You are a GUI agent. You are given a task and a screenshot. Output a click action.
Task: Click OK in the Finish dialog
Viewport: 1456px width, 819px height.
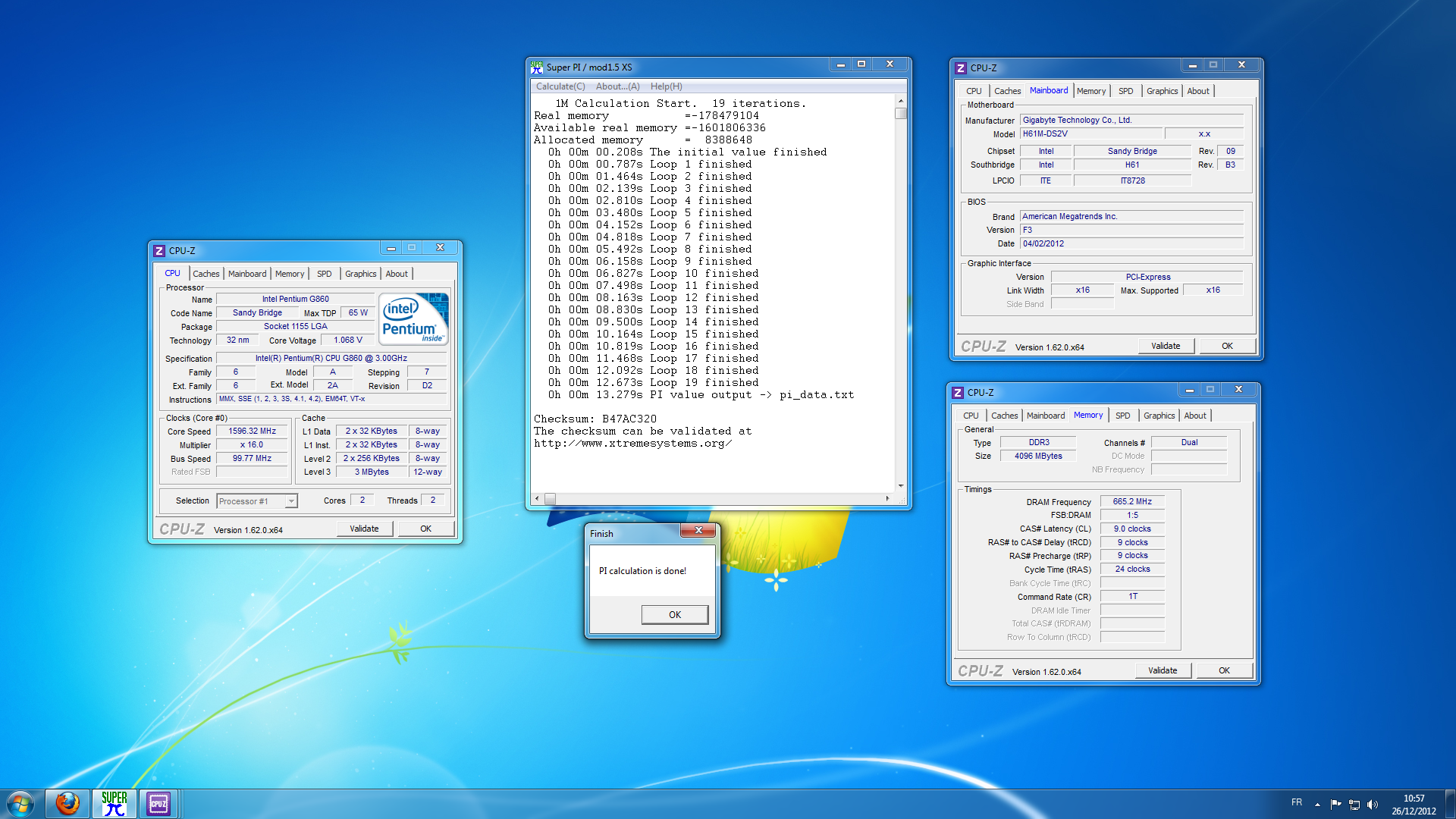675,615
